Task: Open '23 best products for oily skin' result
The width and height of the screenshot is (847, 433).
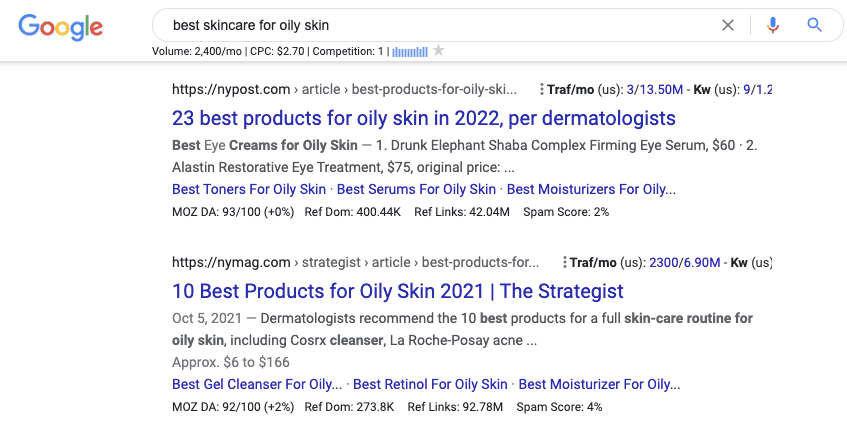Action: [424, 118]
